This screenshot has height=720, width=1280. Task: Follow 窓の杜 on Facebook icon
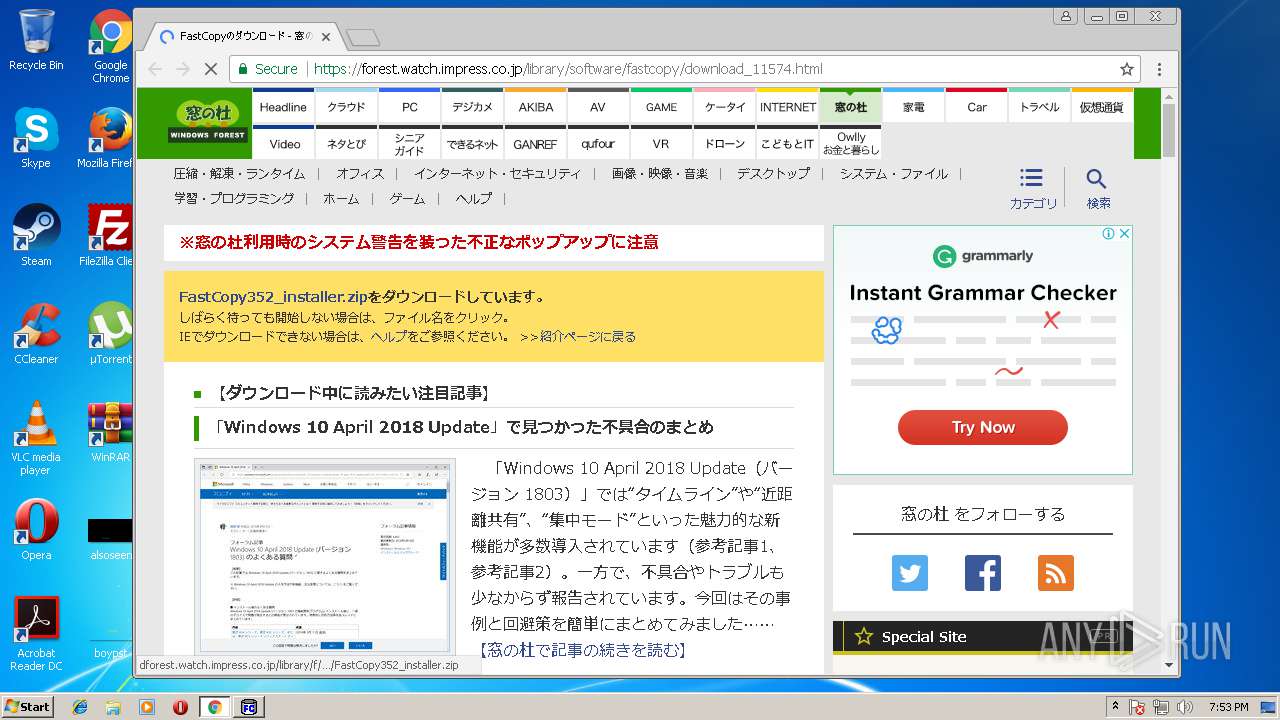[983, 573]
